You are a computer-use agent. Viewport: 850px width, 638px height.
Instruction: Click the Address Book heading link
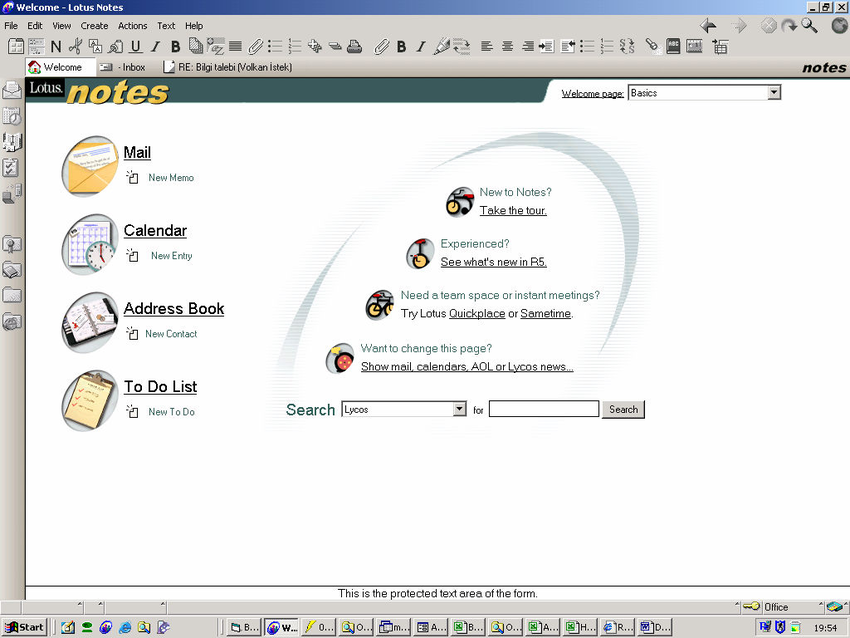point(174,308)
